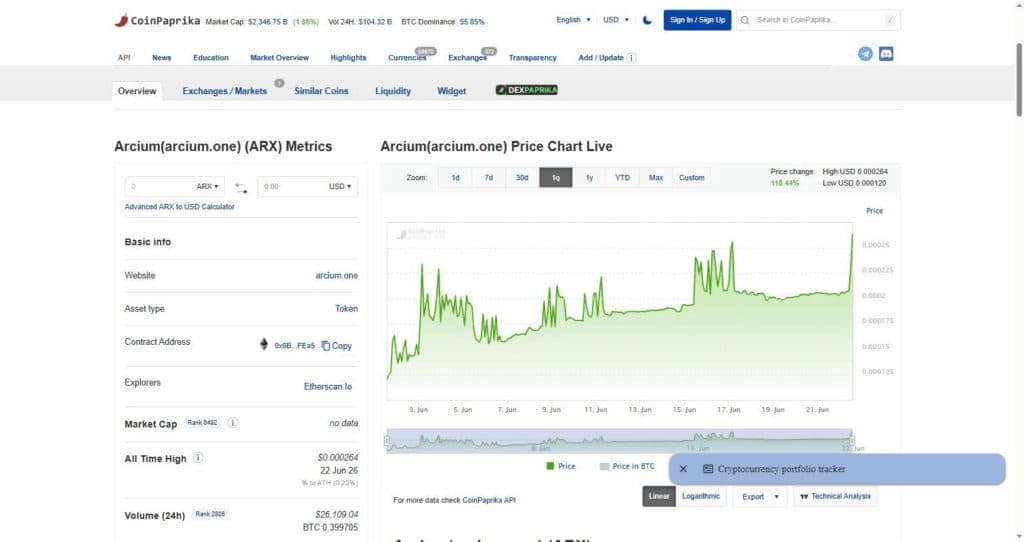Switch chart to Logarithmic scale
The width and height of the screenshot is (1024, 542).
pos(701,496)
